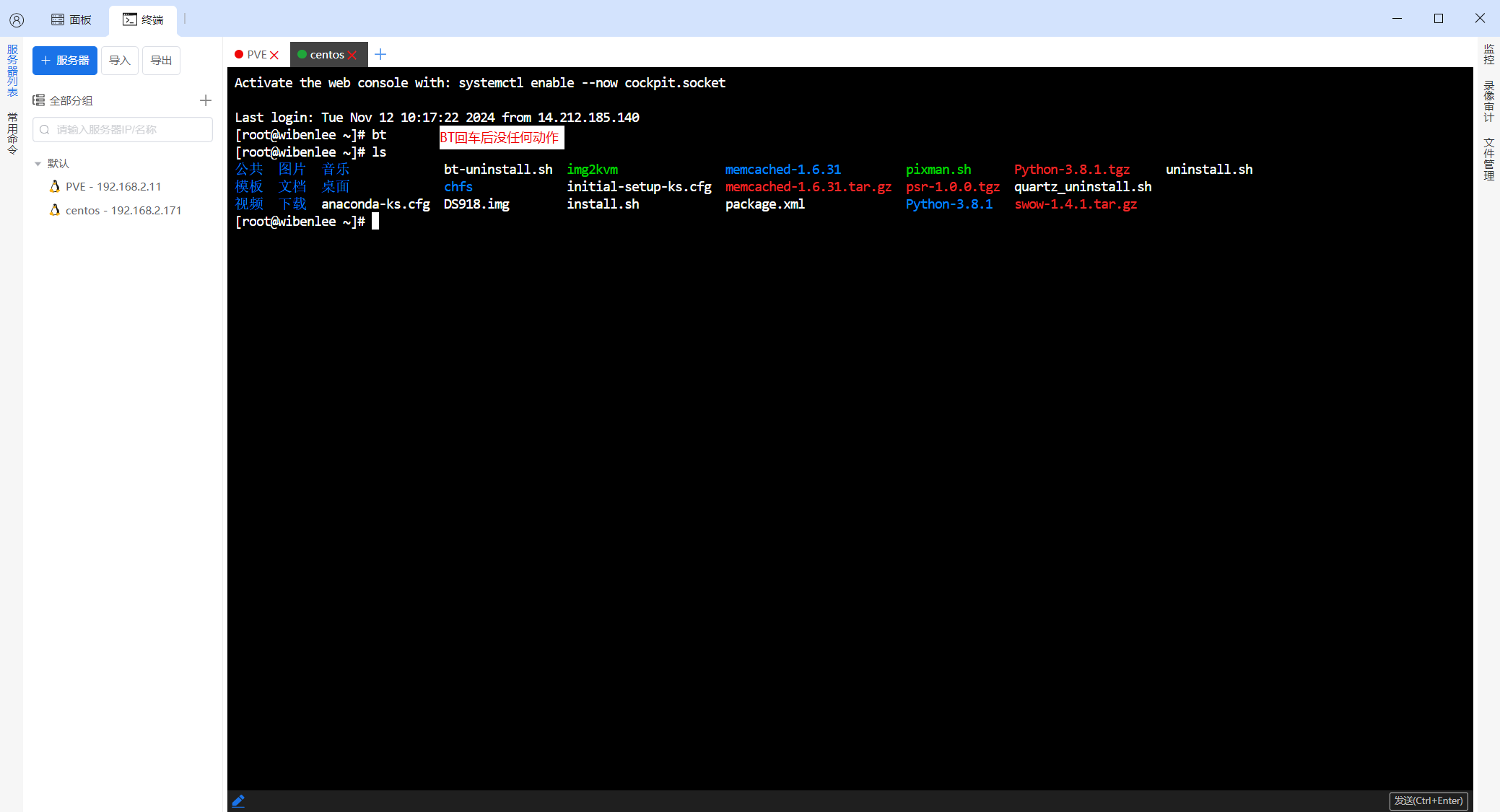Click the 导入 import button
The image size is (1500, 812).
click(x=120, y=61)
